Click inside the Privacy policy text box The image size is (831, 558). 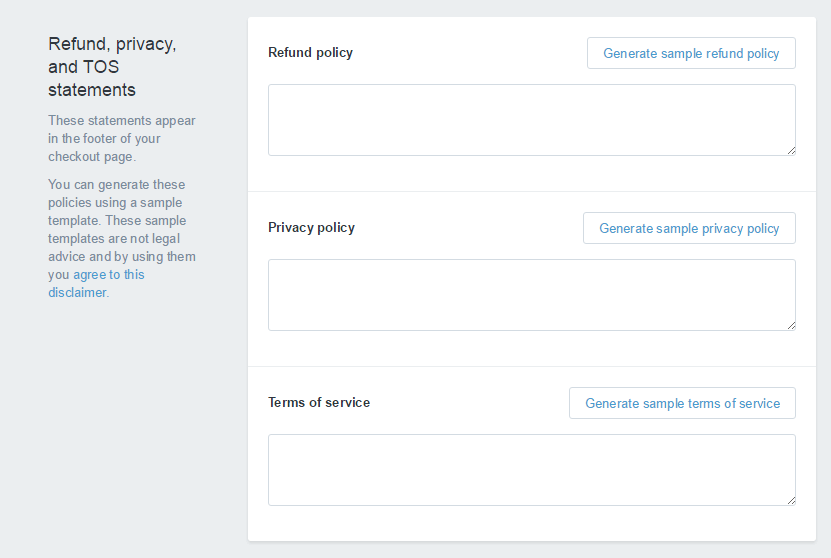tap(531, 295)
